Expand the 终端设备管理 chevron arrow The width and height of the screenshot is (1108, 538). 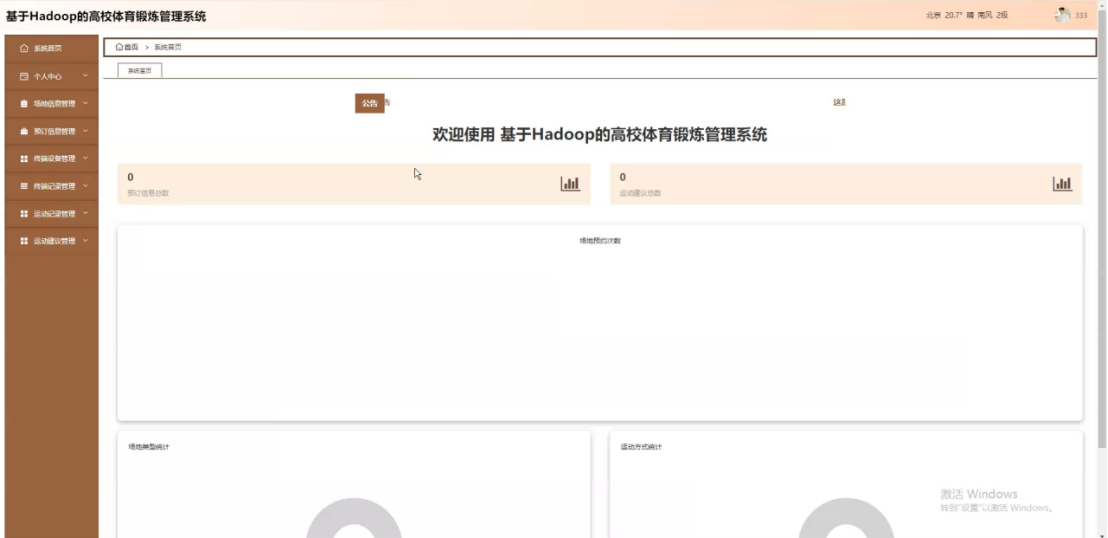[x=86, y=158]
